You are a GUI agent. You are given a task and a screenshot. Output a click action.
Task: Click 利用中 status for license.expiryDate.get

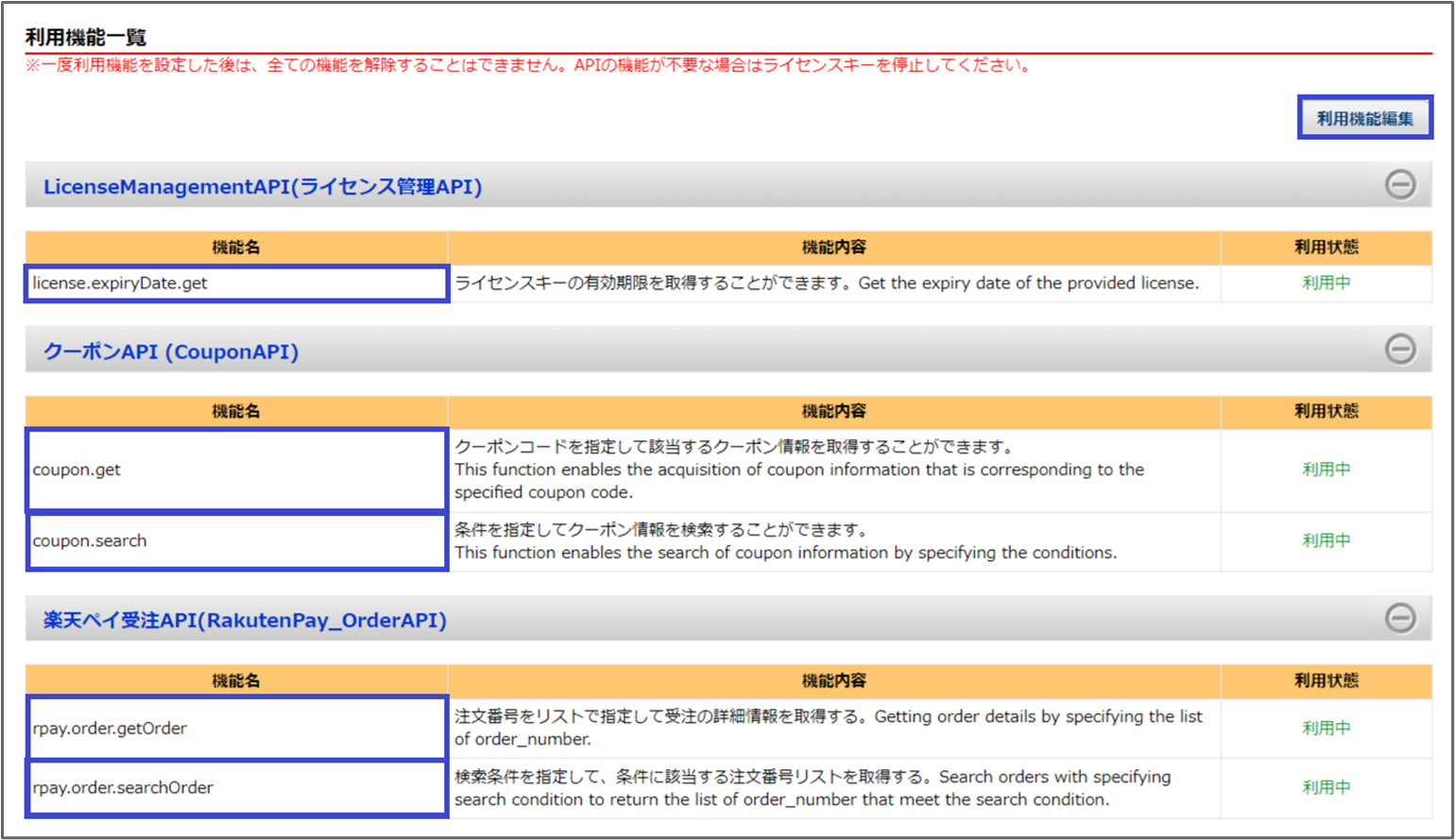point(1327,283)
